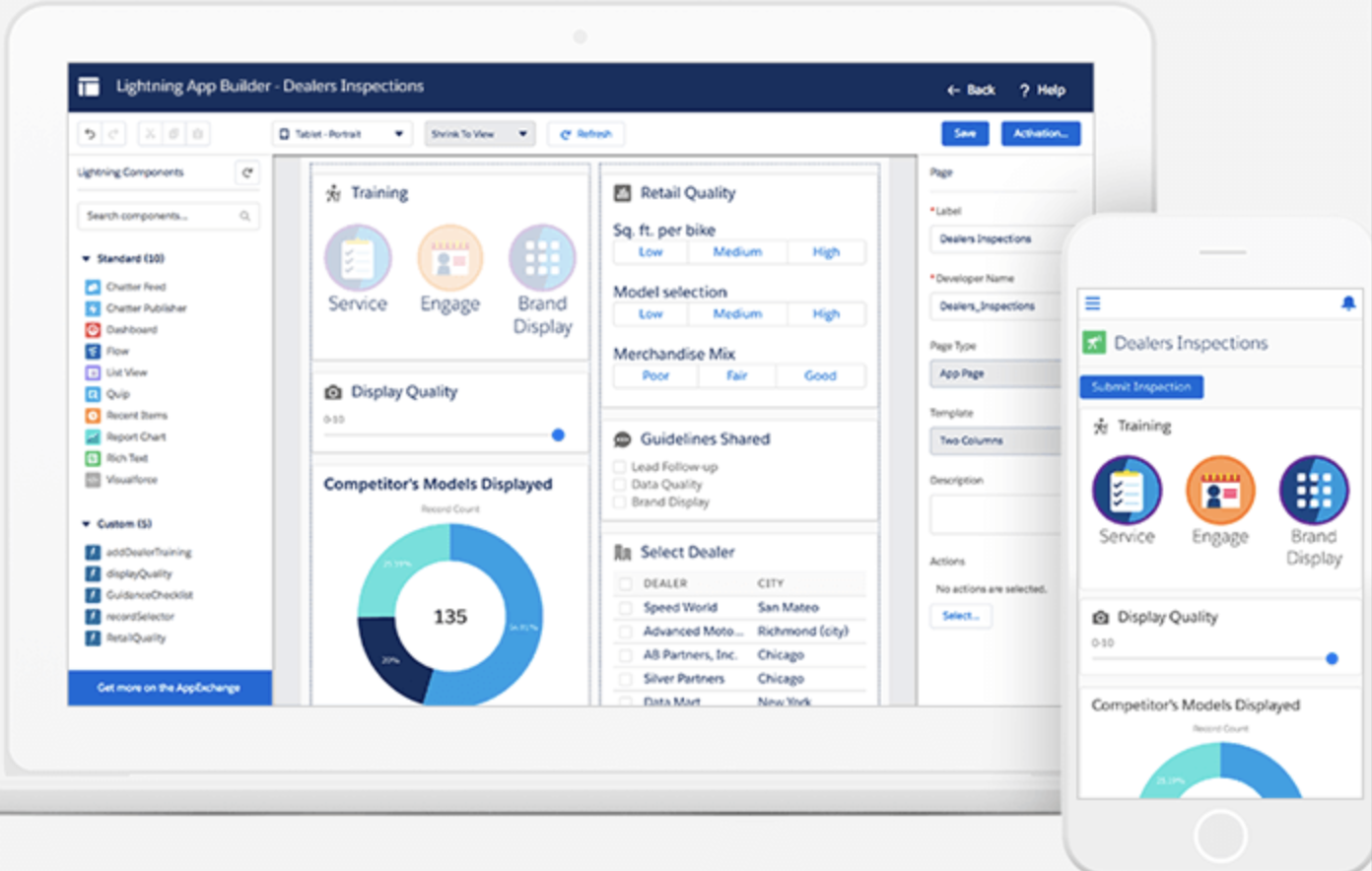Screen dimensions: 1372x871
Task: Click the redo arrow in builder toolbar
Action: pyautogui.click(x=113, y=134)
